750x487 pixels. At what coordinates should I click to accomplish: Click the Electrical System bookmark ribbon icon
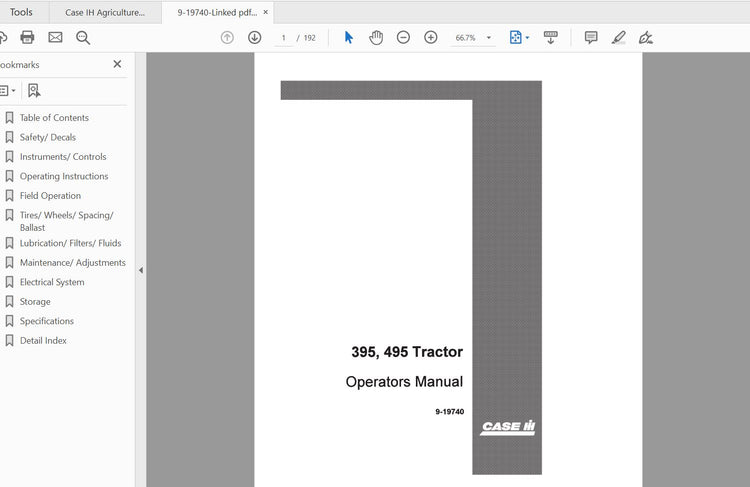[x=9, y=282]
